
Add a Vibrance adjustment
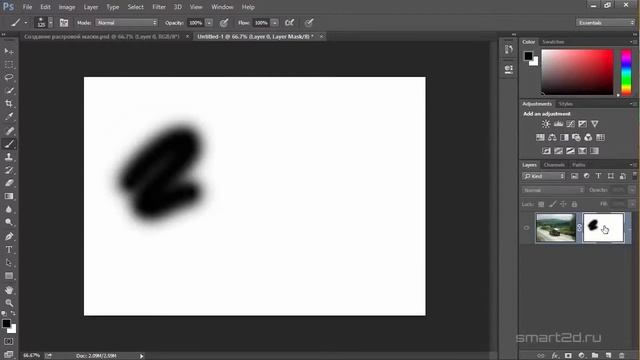tap(595, 124)
